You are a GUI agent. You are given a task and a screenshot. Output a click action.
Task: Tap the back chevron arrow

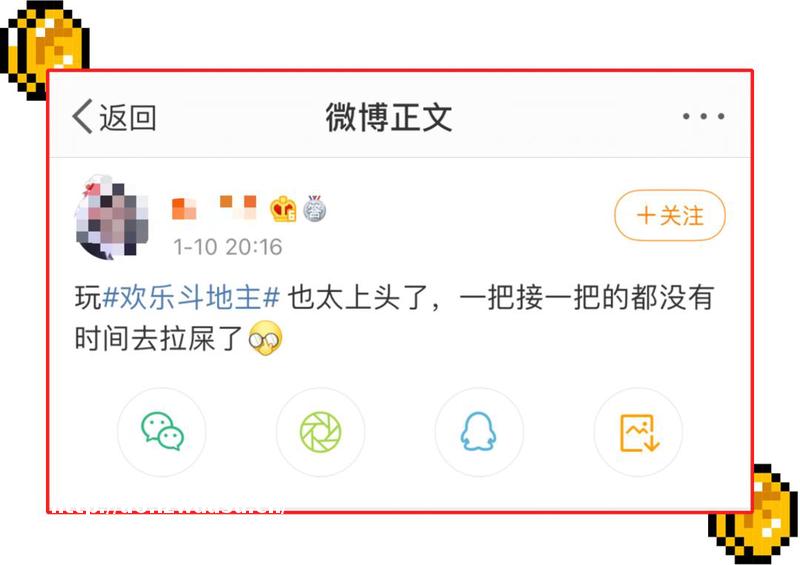(x=83, y=116)
